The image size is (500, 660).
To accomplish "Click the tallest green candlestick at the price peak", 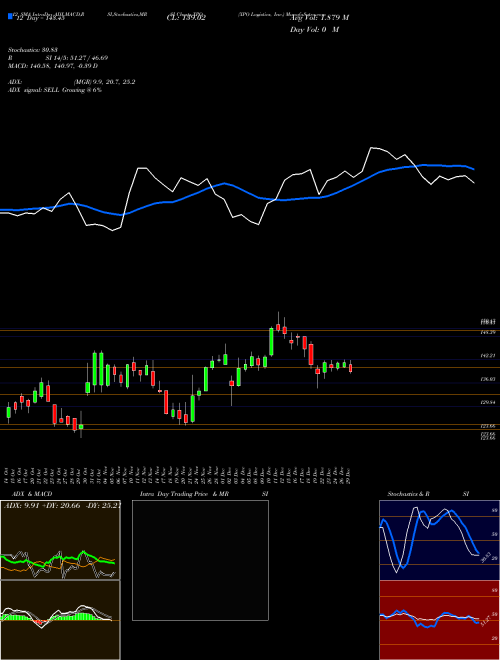I will pos(271,342).
